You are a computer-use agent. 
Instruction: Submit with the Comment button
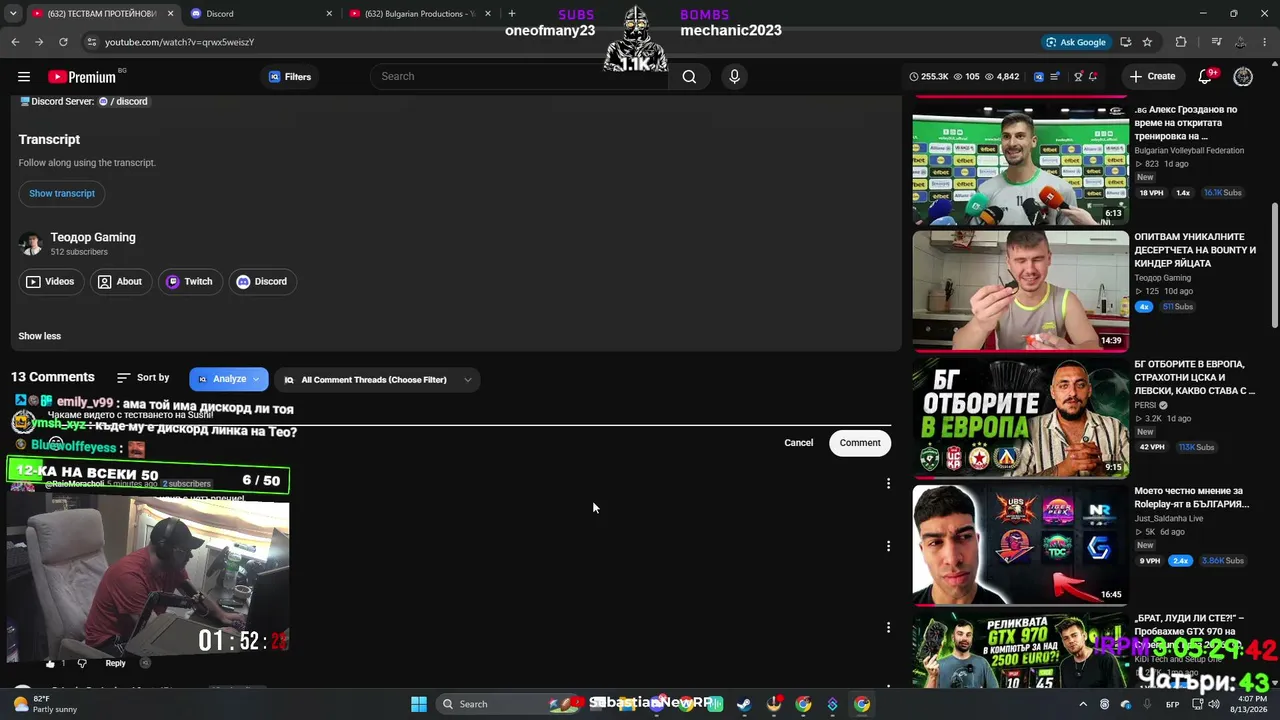click(860, 443)
